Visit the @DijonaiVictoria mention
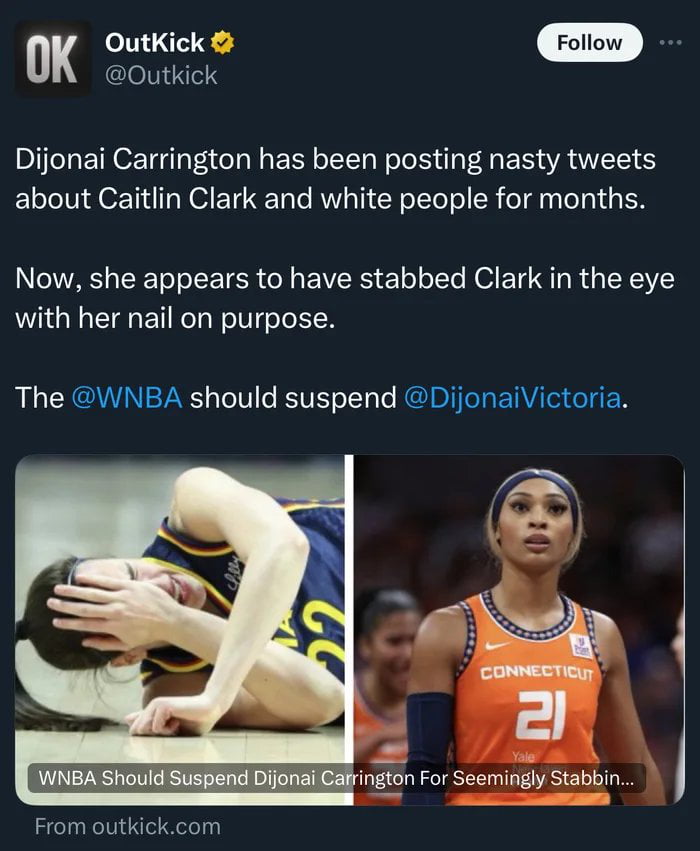 (x=513, y=397)
